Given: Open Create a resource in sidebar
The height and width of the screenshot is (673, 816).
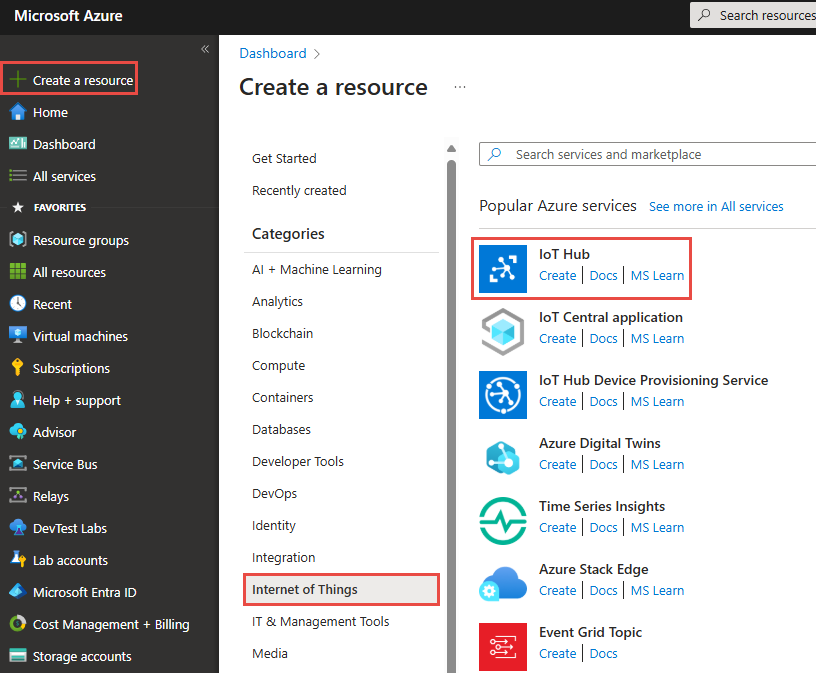Looking at the screenshot, I should [x=70, y=80].
